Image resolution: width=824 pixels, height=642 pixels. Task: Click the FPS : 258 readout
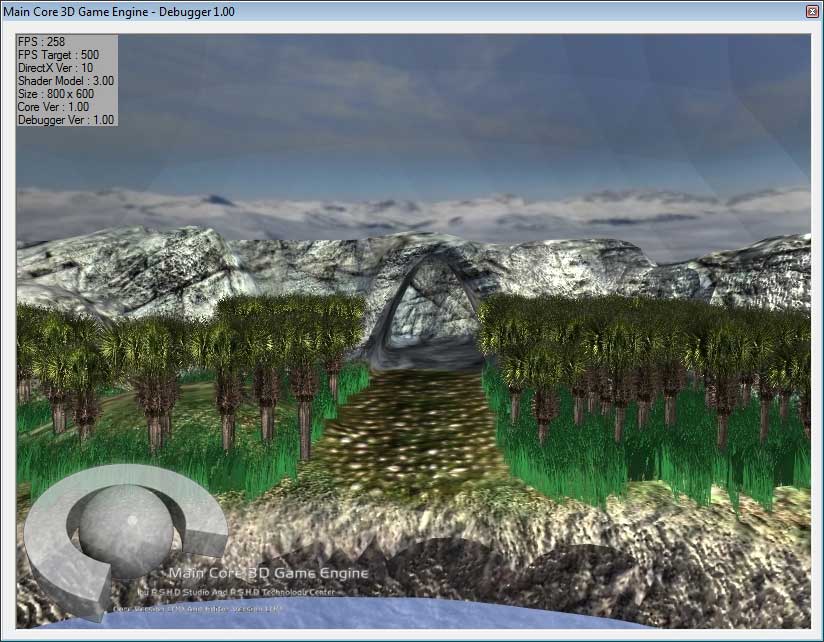point(41,42)
